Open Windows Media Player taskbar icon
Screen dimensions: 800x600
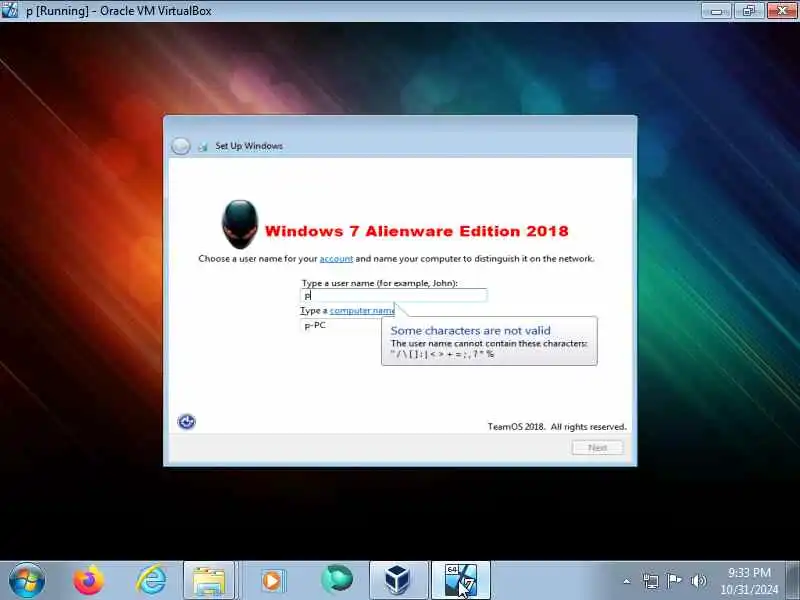272,581
